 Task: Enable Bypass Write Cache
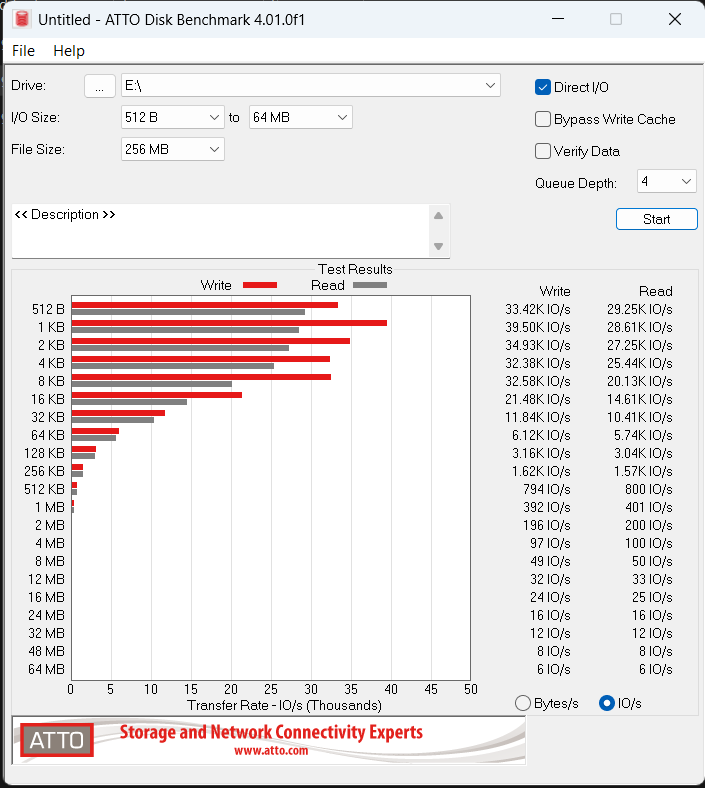[x=543, y=119]
